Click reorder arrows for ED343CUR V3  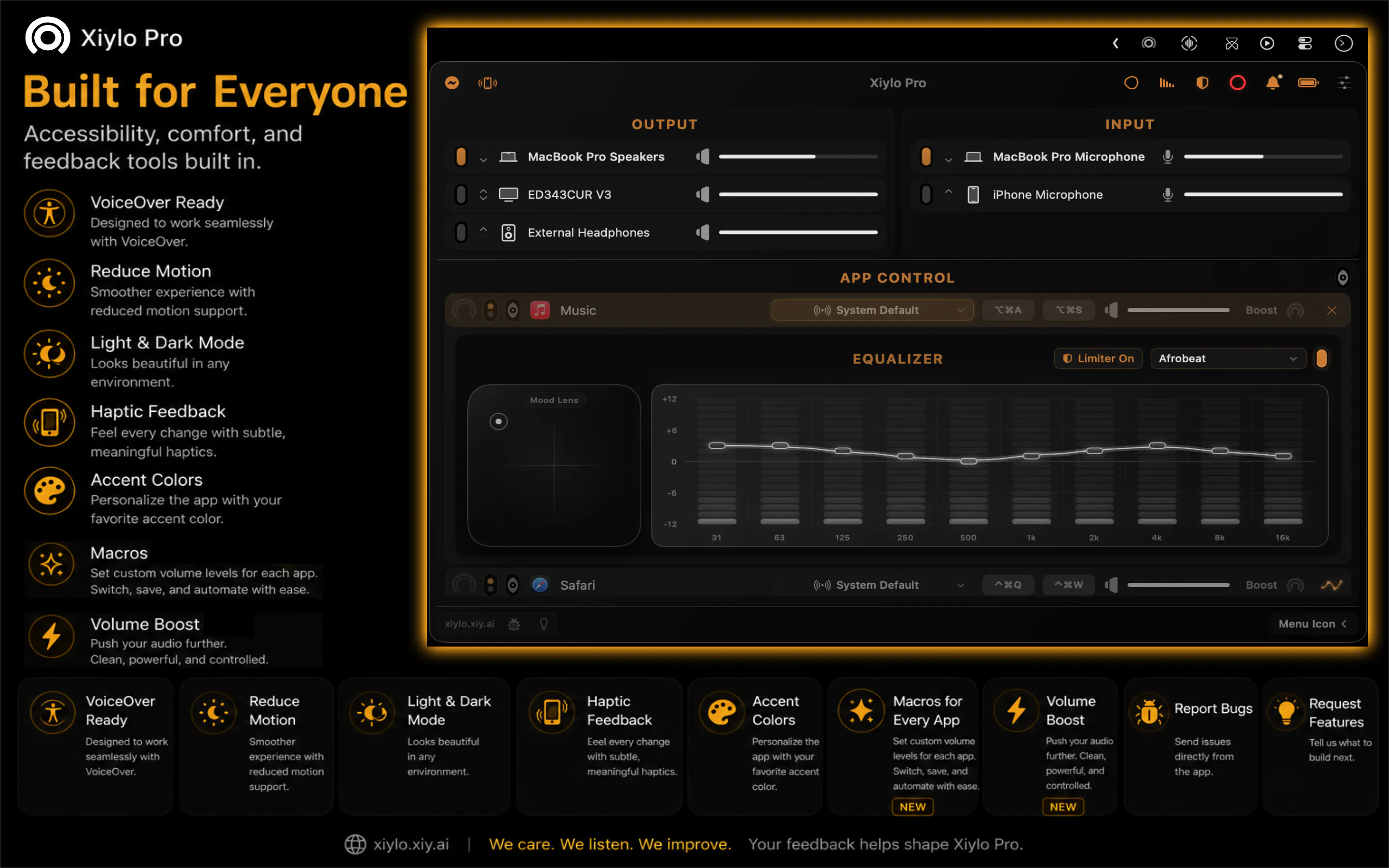click(483, 195)
